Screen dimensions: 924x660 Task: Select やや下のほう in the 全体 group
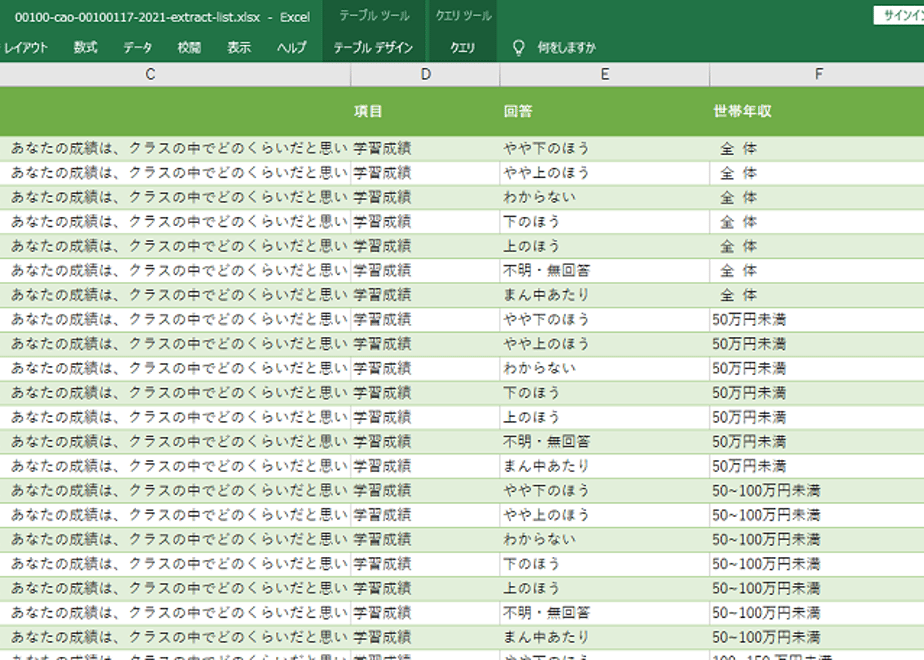605,148
